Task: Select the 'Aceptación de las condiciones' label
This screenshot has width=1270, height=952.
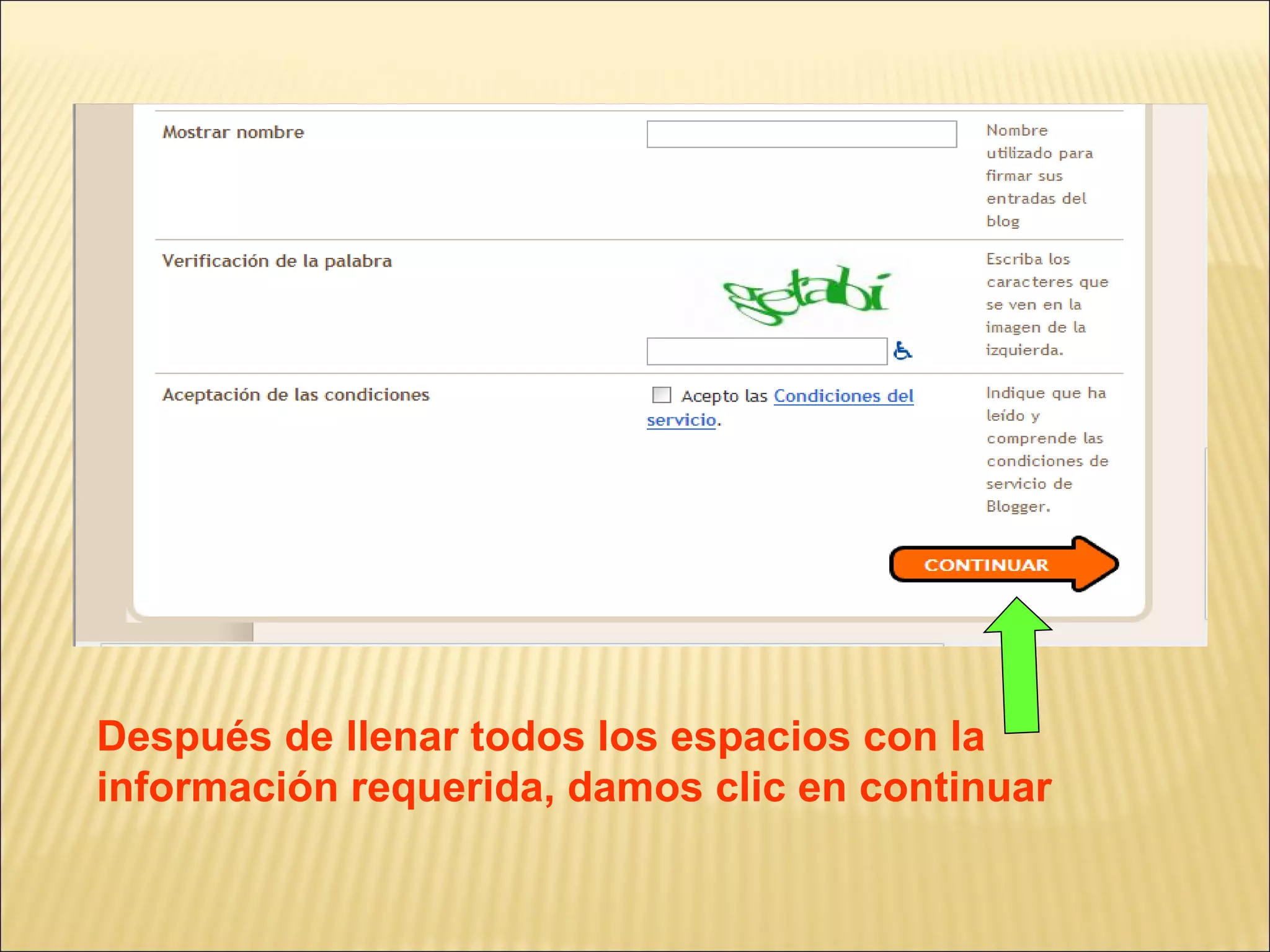Action: (296, 395)
